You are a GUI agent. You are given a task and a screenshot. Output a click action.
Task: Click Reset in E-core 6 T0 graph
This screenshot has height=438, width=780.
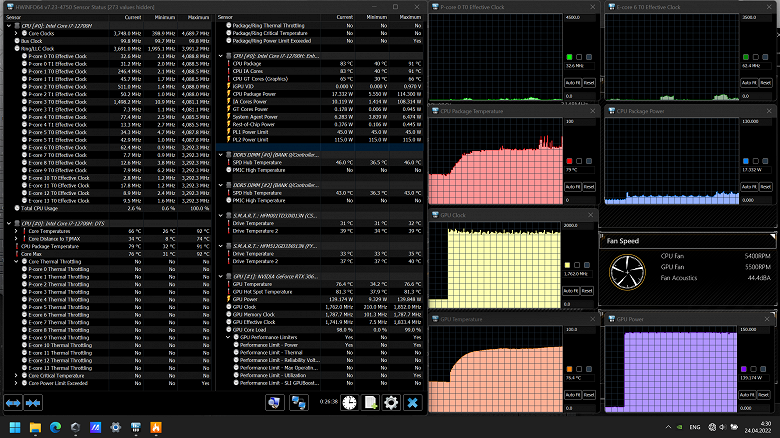pos(765,83)
